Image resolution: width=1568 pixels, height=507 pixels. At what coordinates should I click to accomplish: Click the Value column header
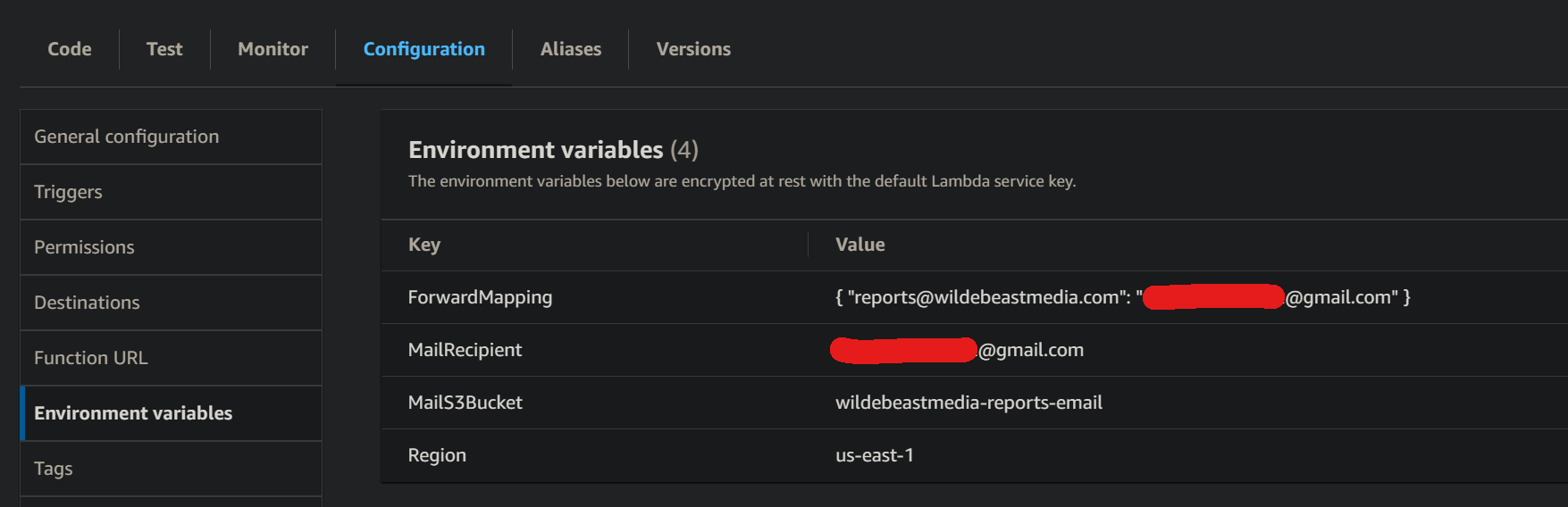(859, 245)
